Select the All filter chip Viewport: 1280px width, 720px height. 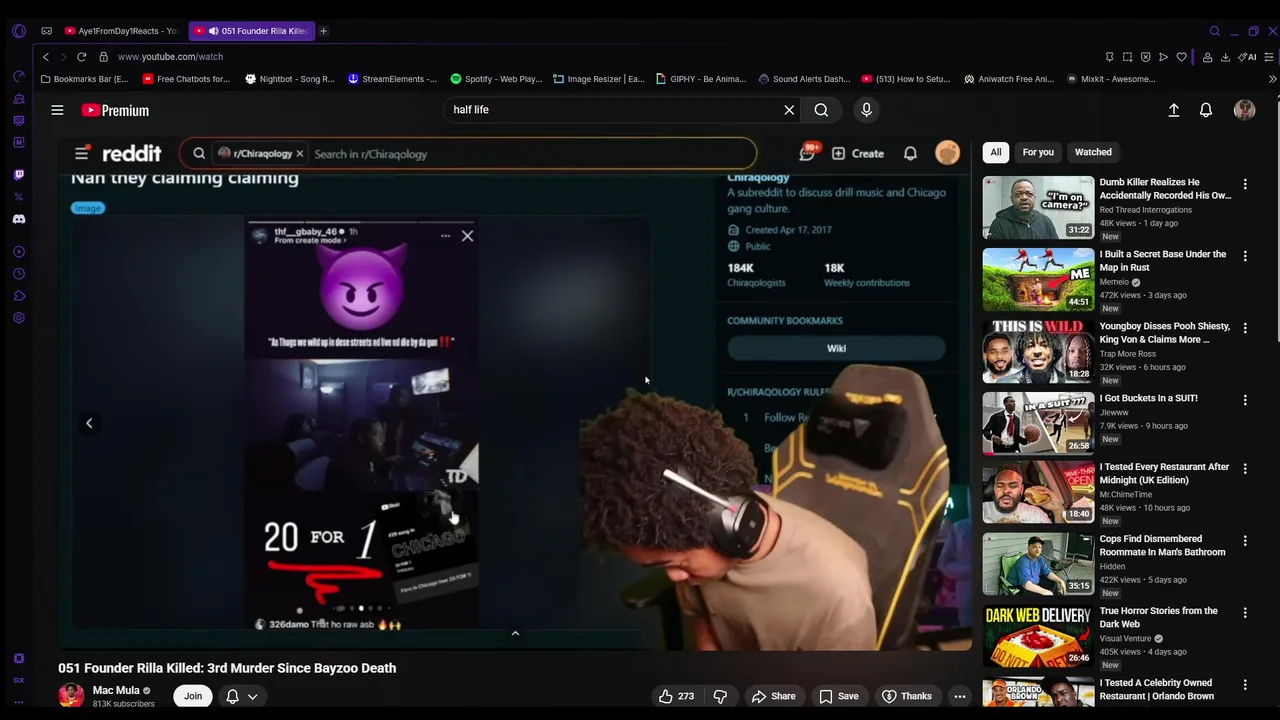click(995, 152)
